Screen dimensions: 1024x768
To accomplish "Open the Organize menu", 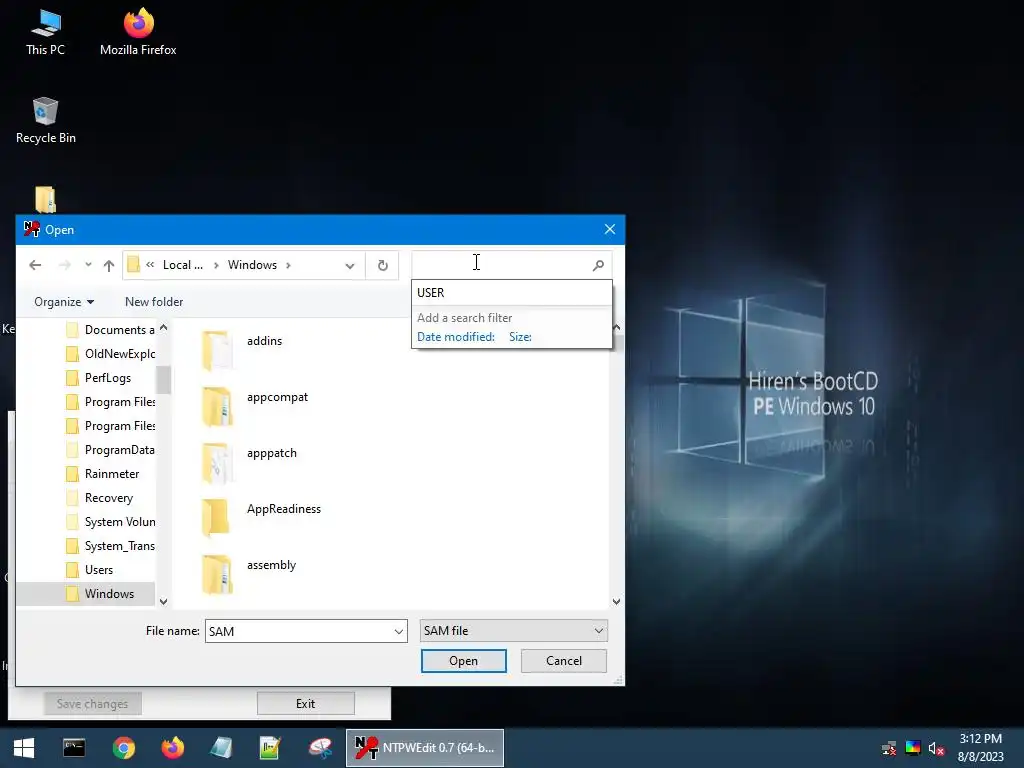I will coord(64,302).
